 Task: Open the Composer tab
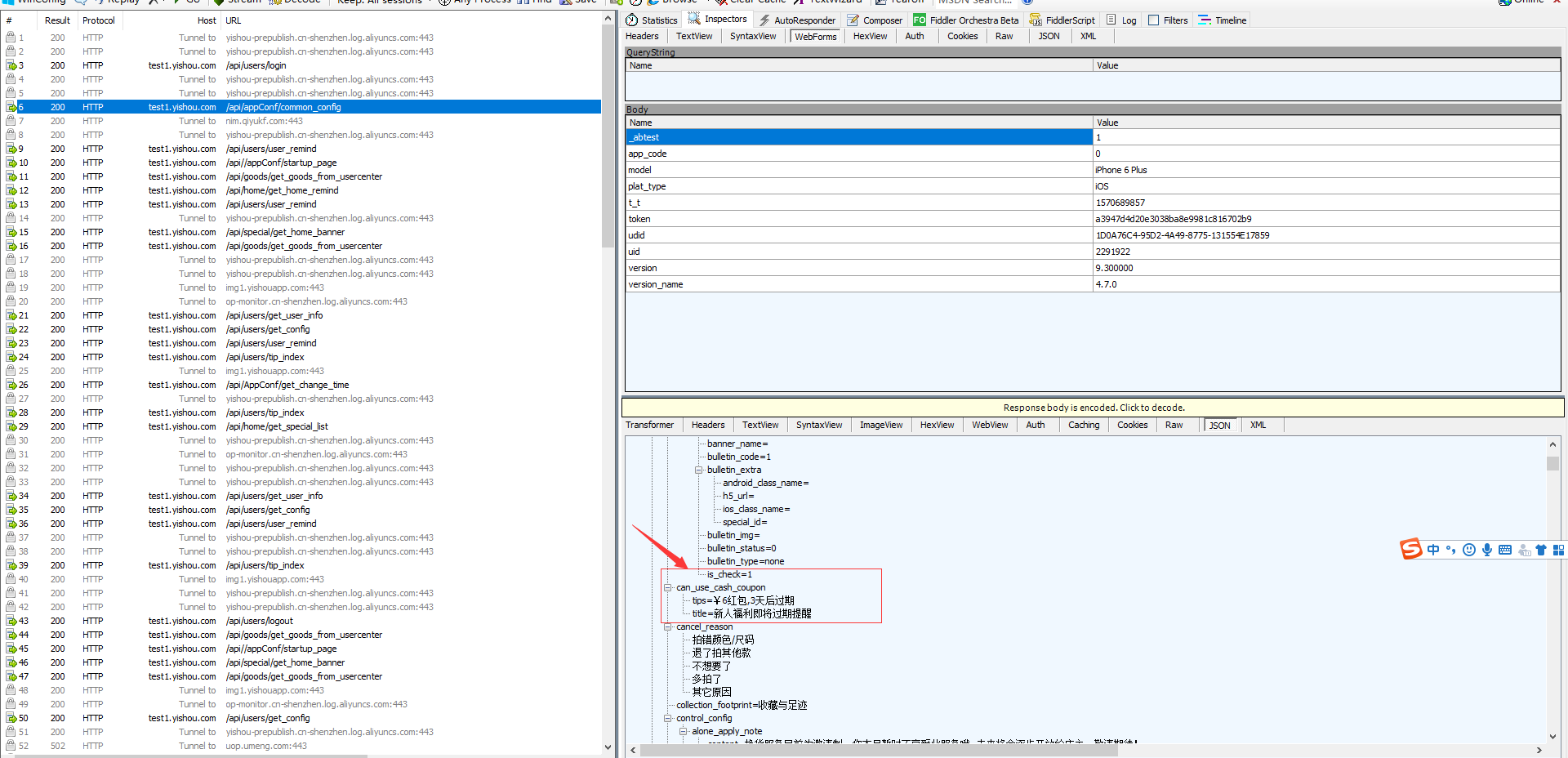click(x=875, y=20)
